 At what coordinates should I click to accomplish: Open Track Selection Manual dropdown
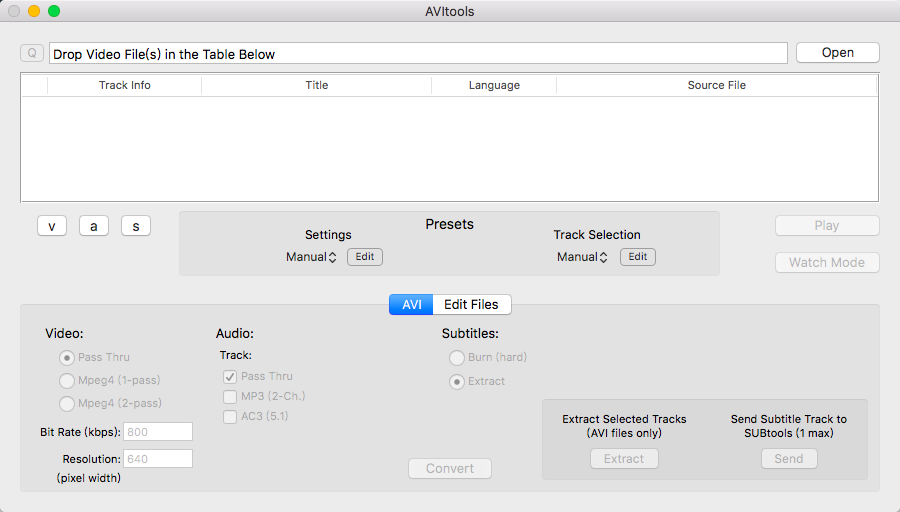pos(582,257)
